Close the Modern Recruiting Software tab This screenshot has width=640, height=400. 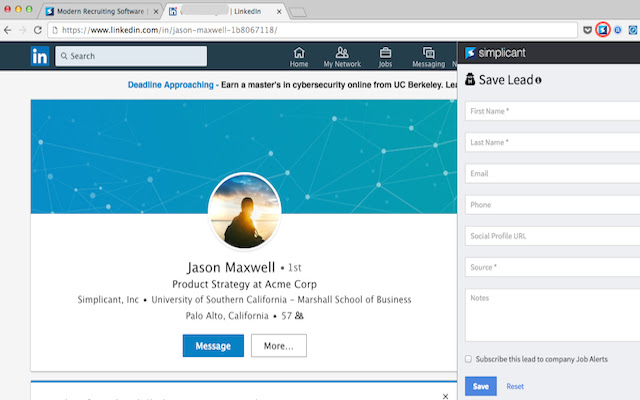pos(156,11)
